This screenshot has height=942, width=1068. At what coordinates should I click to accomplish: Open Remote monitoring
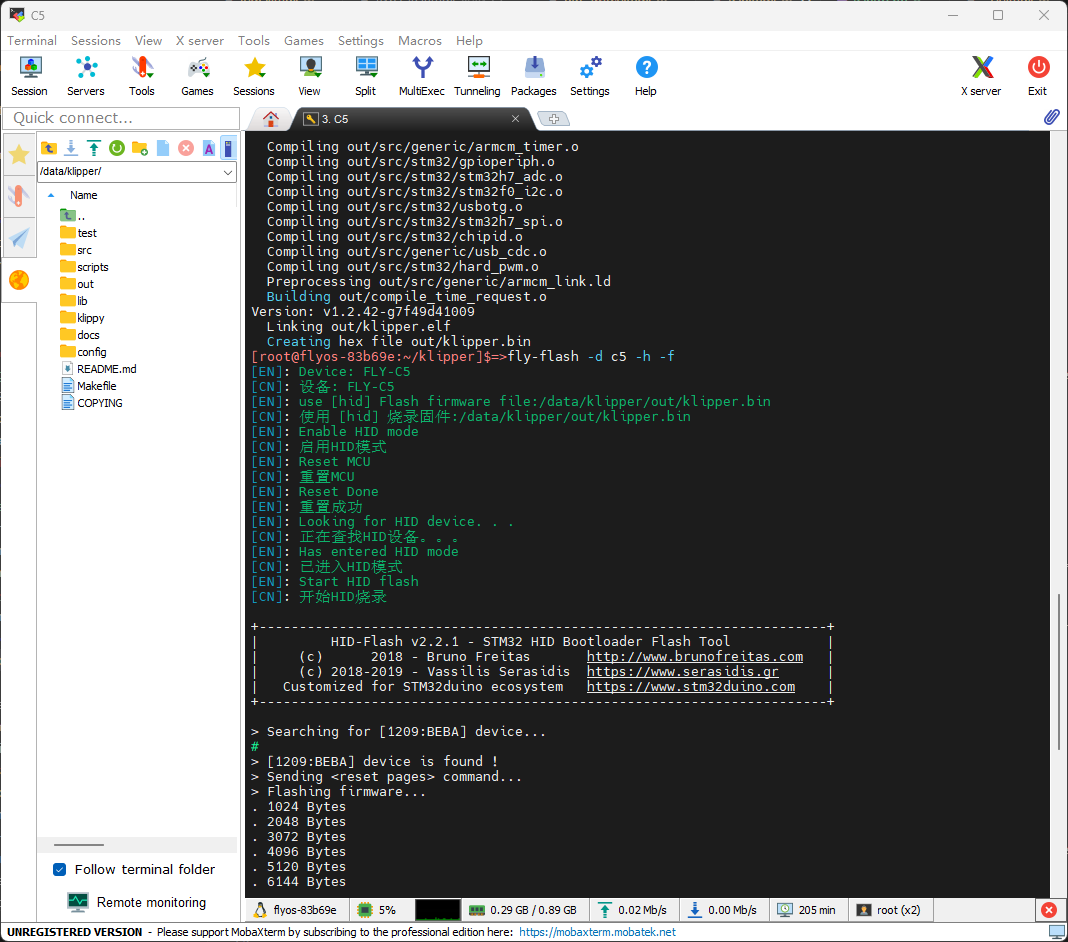click(137, 902)
